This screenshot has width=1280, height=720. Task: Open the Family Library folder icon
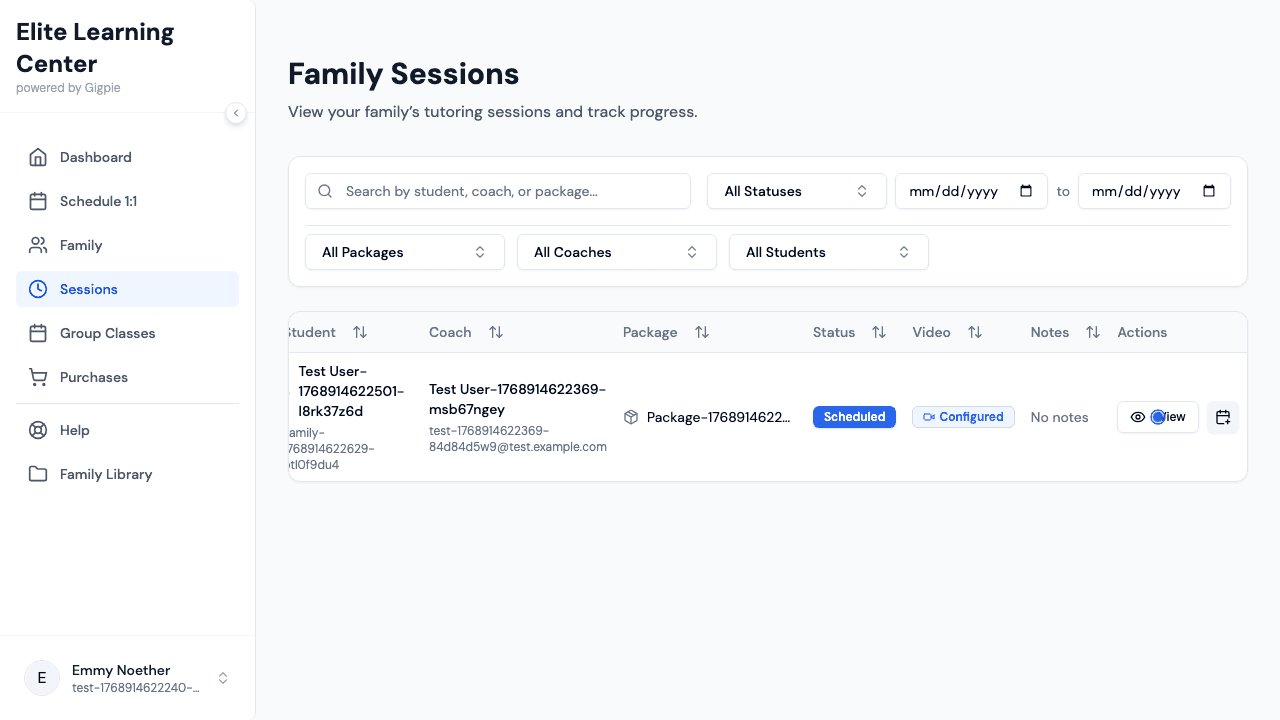point(38,474)
